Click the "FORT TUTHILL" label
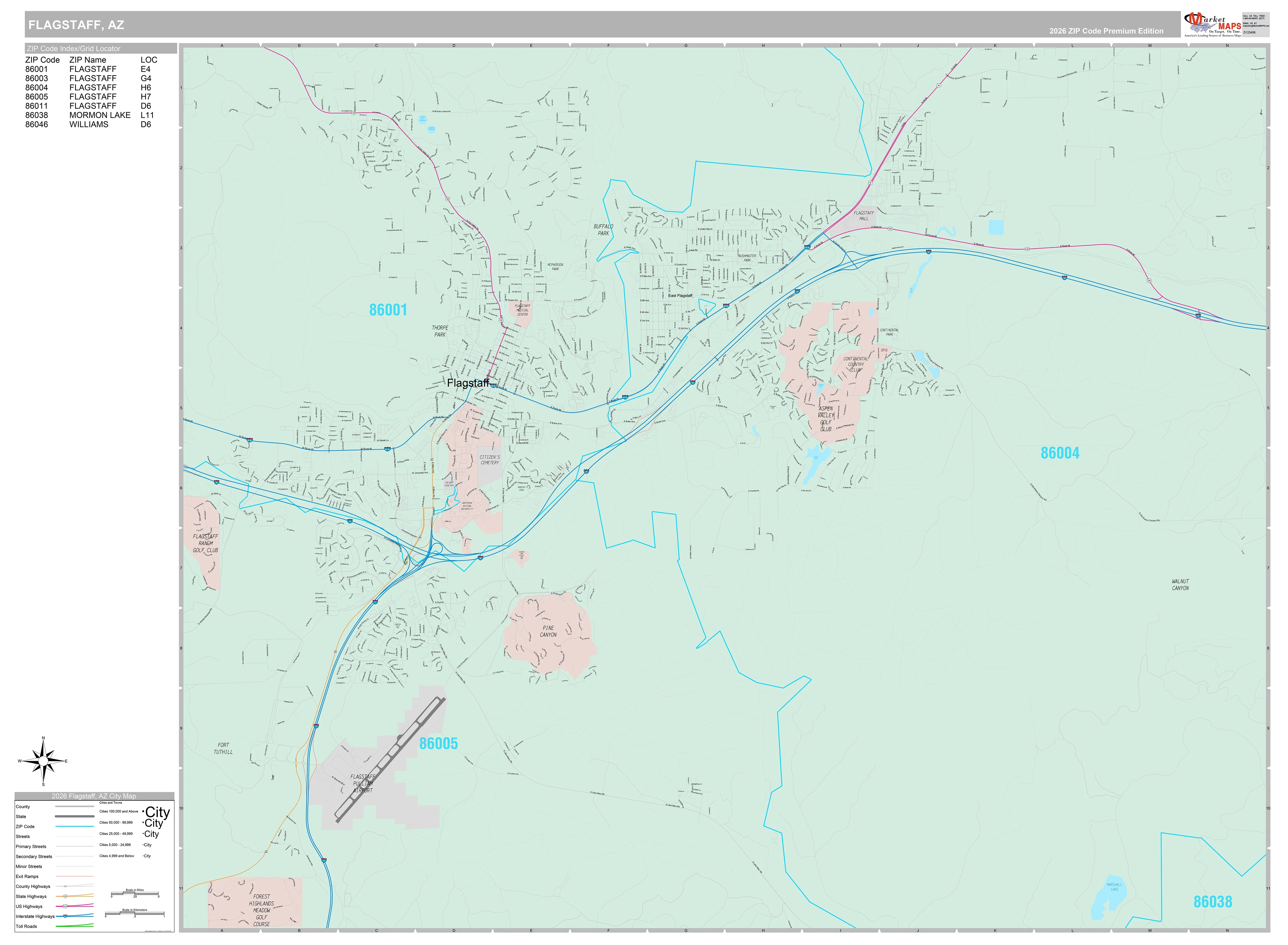Screen dimensions: 1288x945 pos(223,749)
